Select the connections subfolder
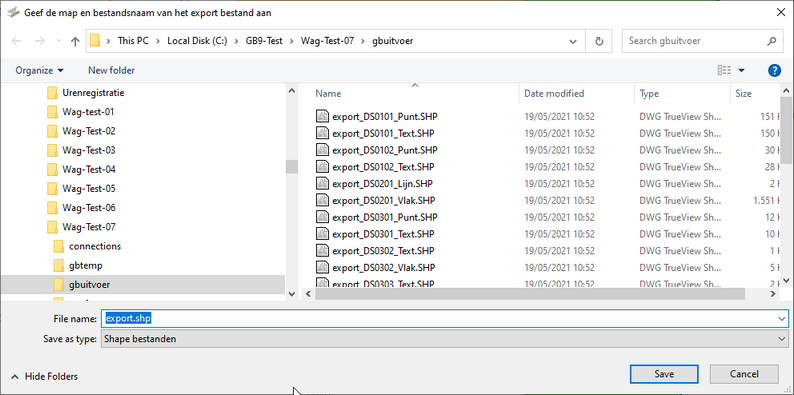794x395 pixels. click(95, 246)
